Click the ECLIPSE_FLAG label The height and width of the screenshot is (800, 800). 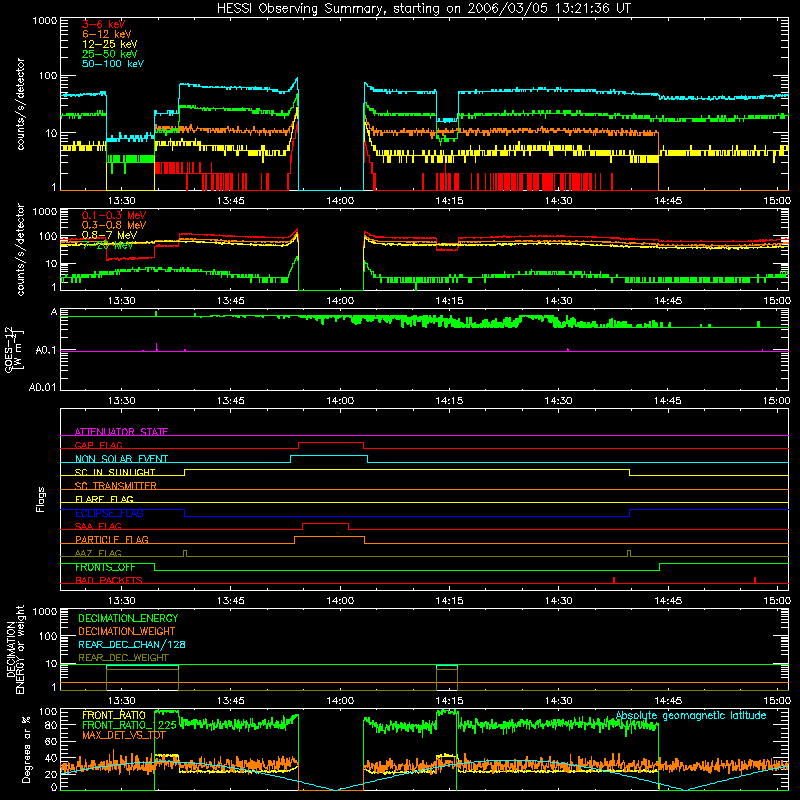pos(109,513)
